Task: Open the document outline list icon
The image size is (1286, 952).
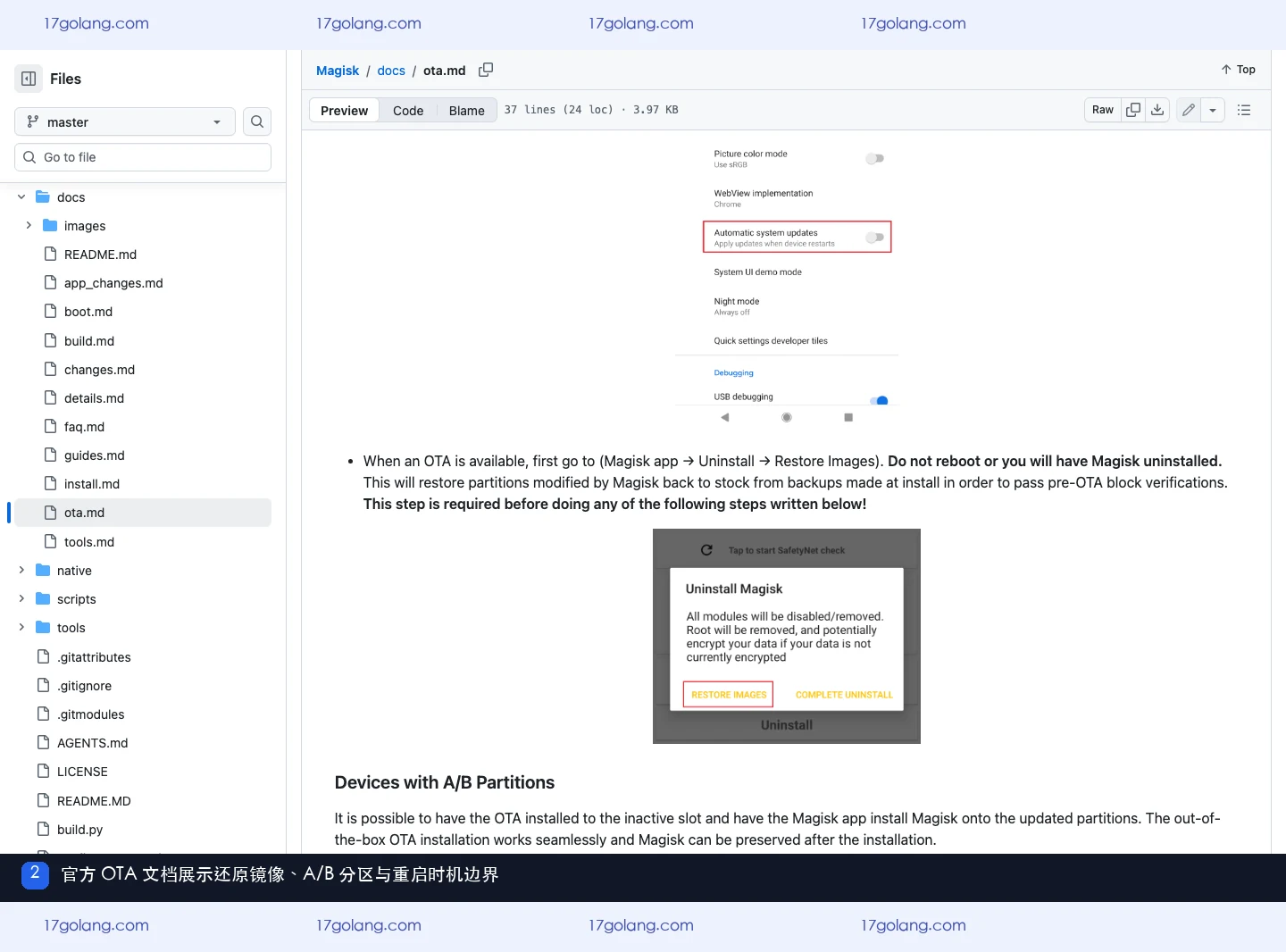Action: tap(1244, 110)
